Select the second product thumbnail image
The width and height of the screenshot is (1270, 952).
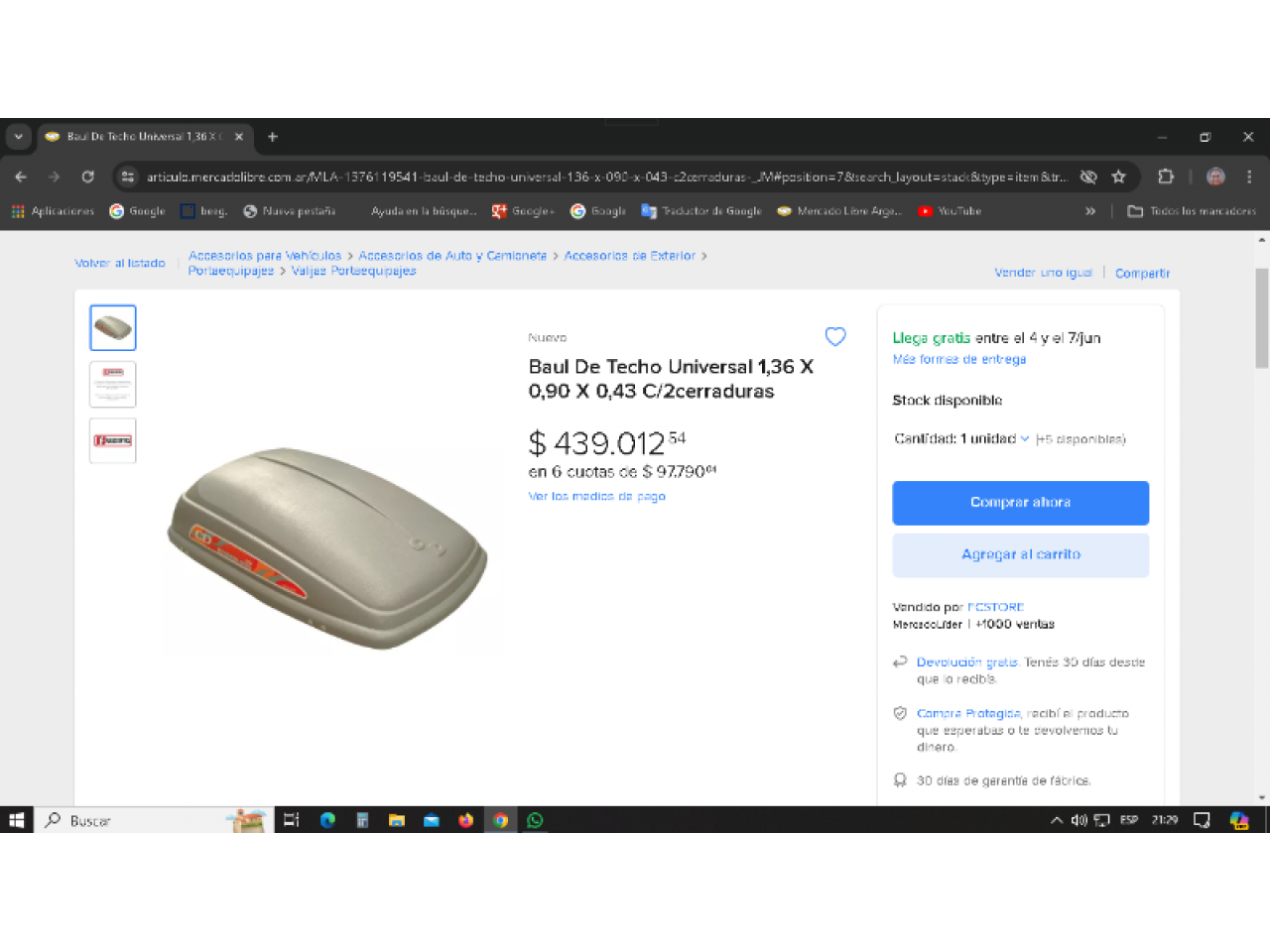(x=113, y=384)
